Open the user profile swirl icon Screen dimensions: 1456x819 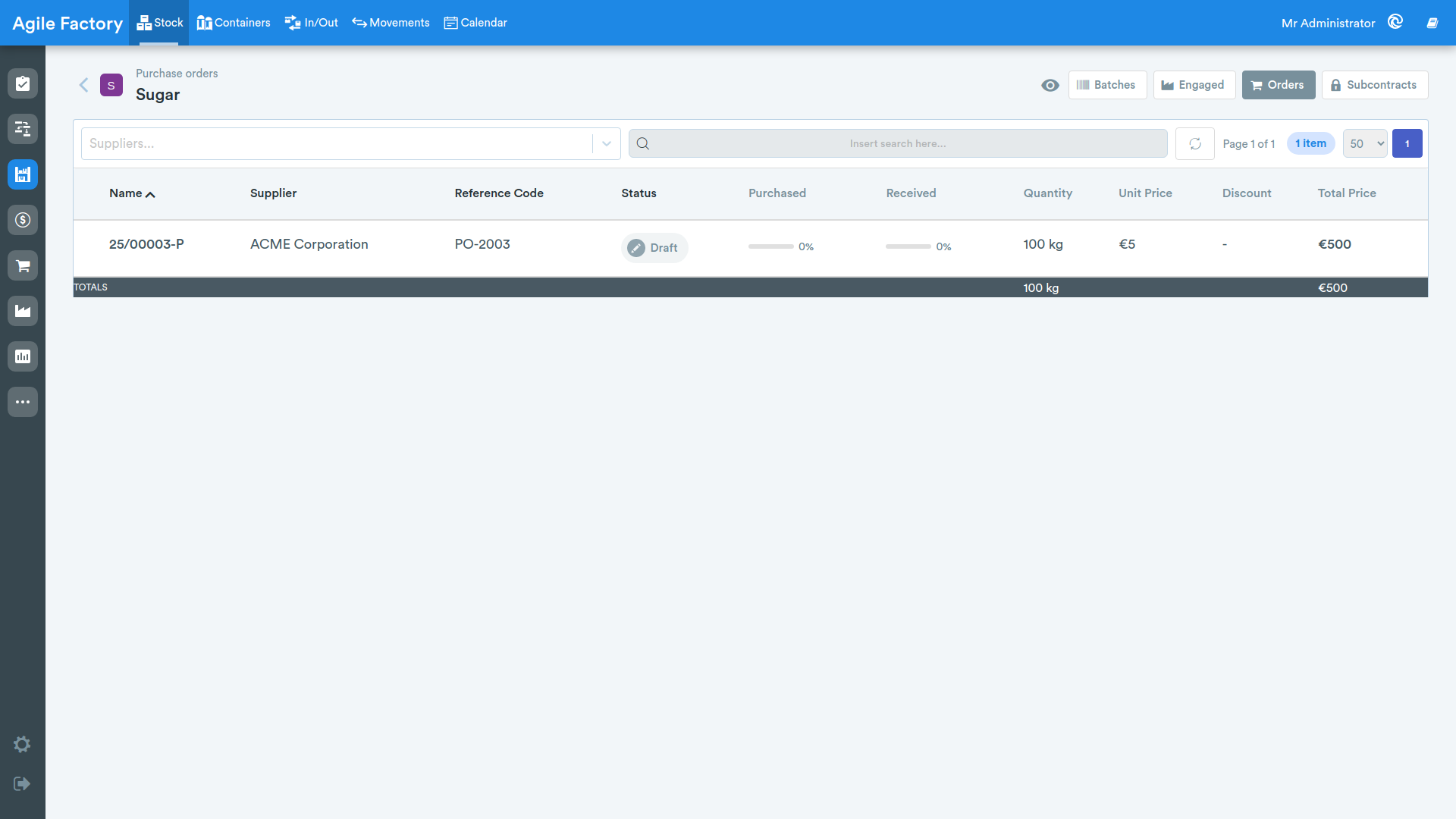tap(1395, 22)
